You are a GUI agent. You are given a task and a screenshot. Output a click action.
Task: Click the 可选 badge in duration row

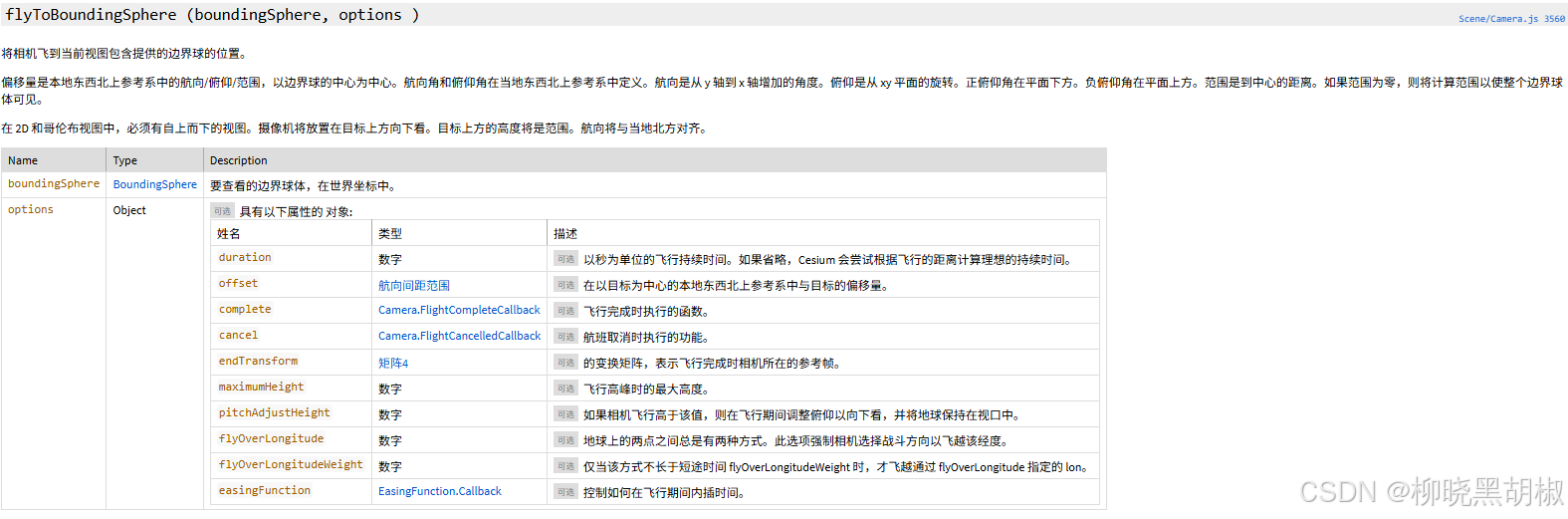(x=565, y=259)
